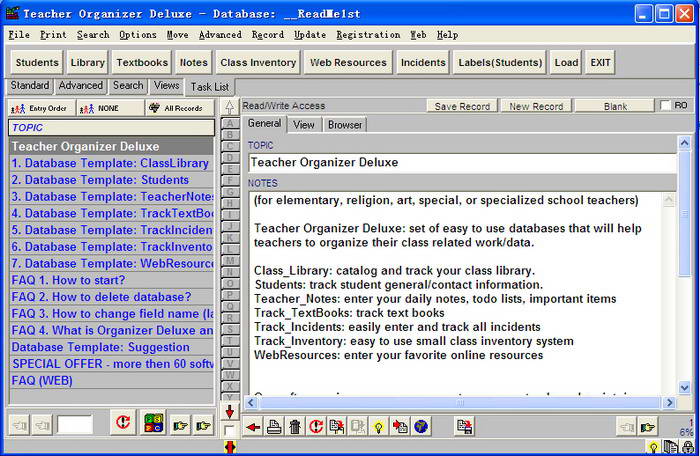Select 'FAQ (WEB)' in the topic list
Screen dimensions: 700x456
coord(111,381)
